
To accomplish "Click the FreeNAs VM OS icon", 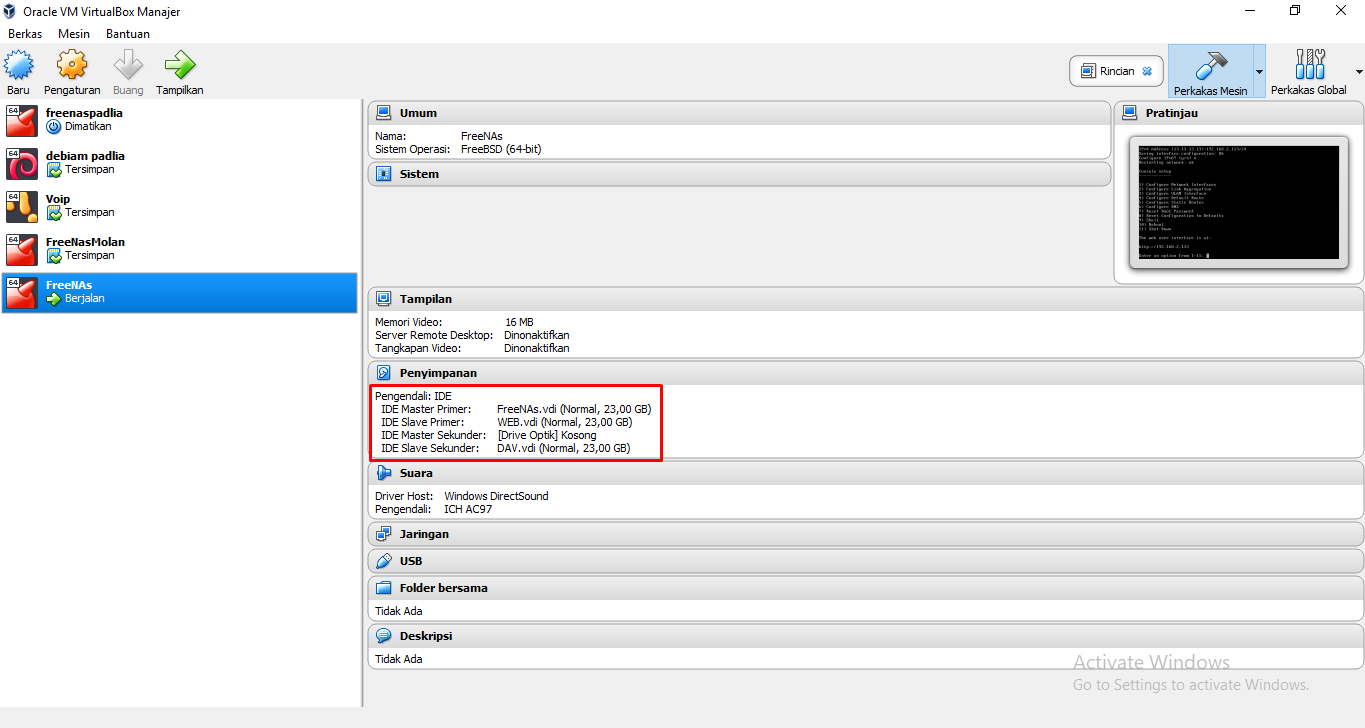I will [x=22, y=292].
